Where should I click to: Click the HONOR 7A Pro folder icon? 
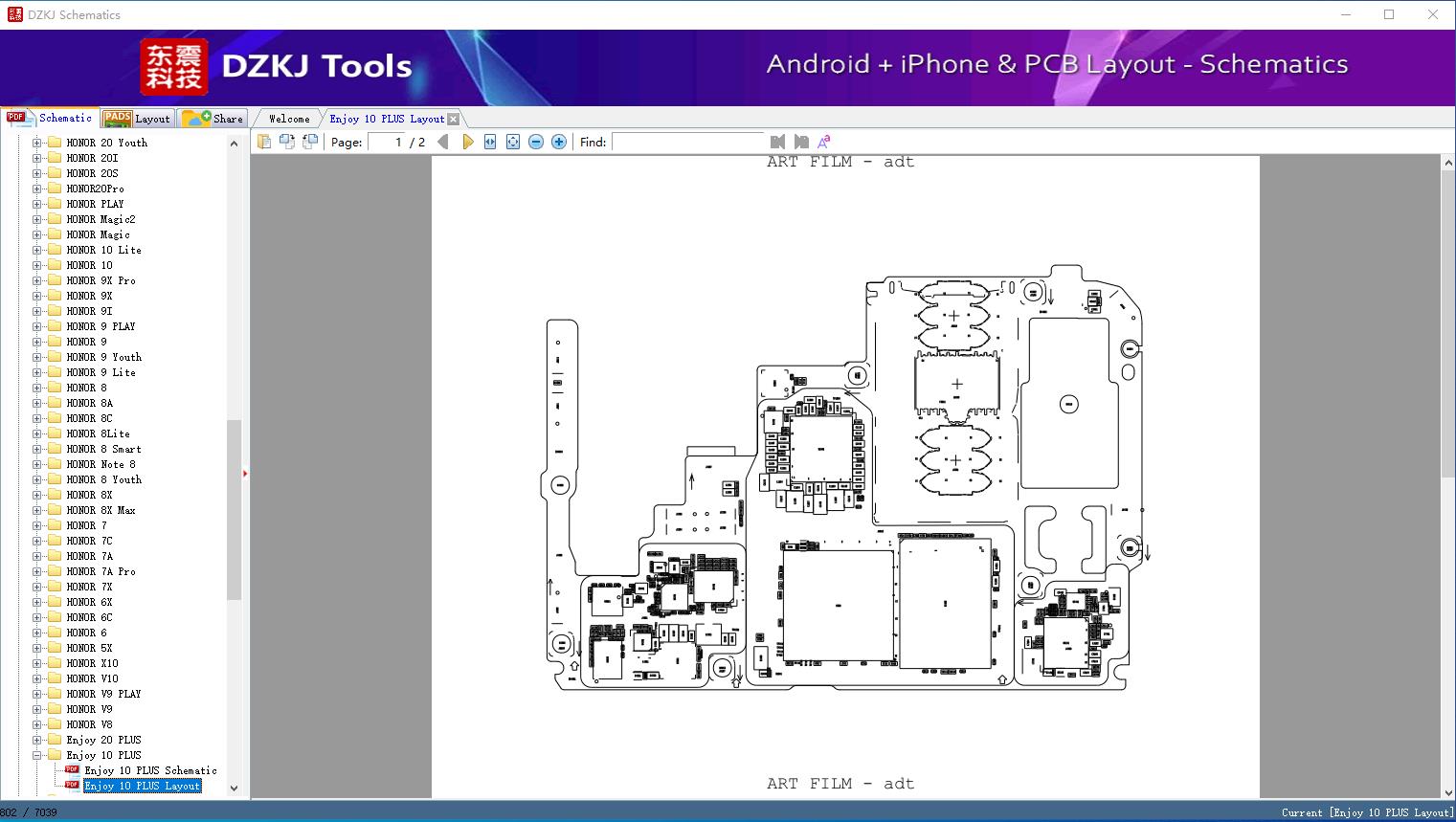pyautogui.click(x=55, y=571)
